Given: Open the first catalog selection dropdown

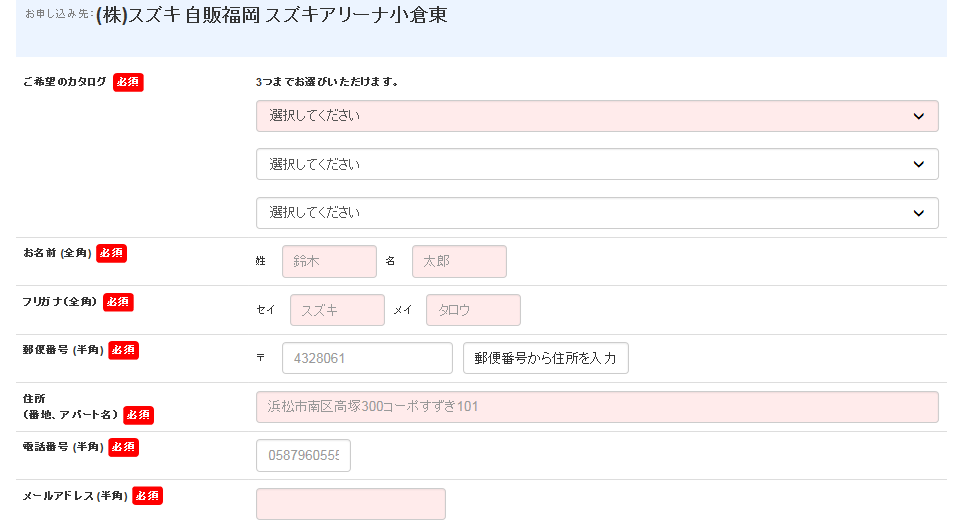Looking at the screenshot, I should [596, 116].
